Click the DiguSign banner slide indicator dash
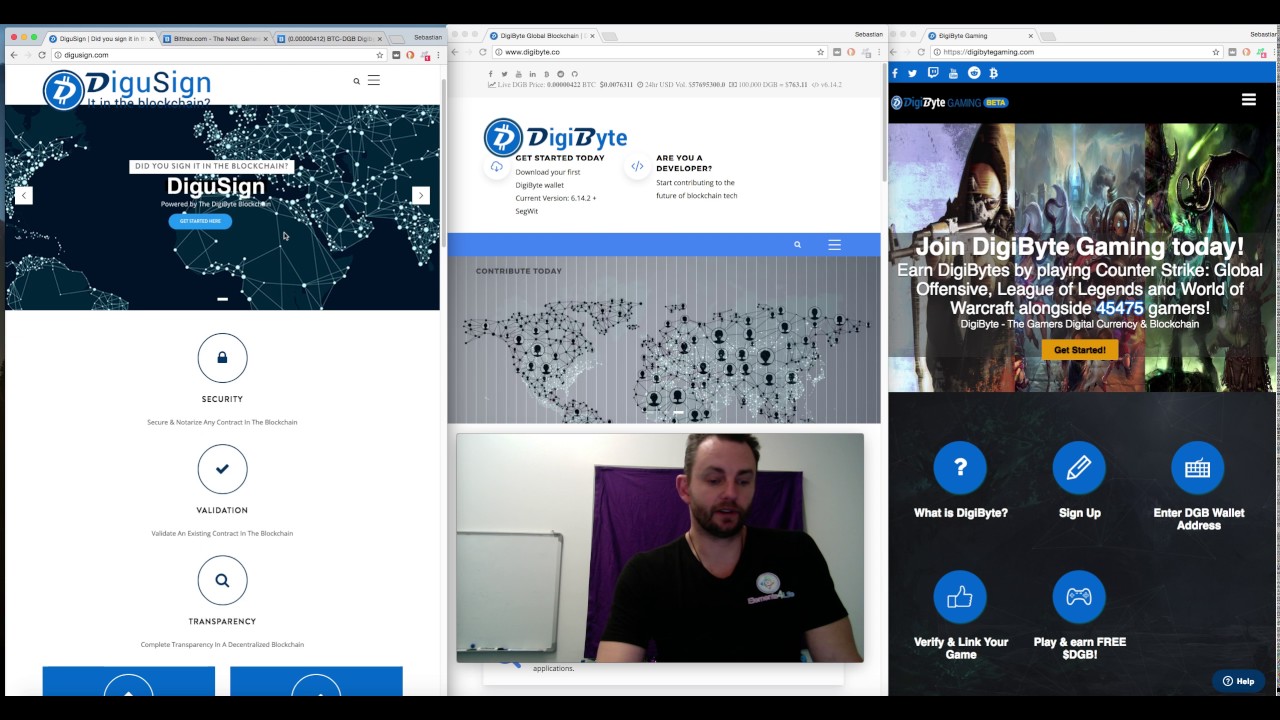 pyautogui.click(x=222, y=299)
